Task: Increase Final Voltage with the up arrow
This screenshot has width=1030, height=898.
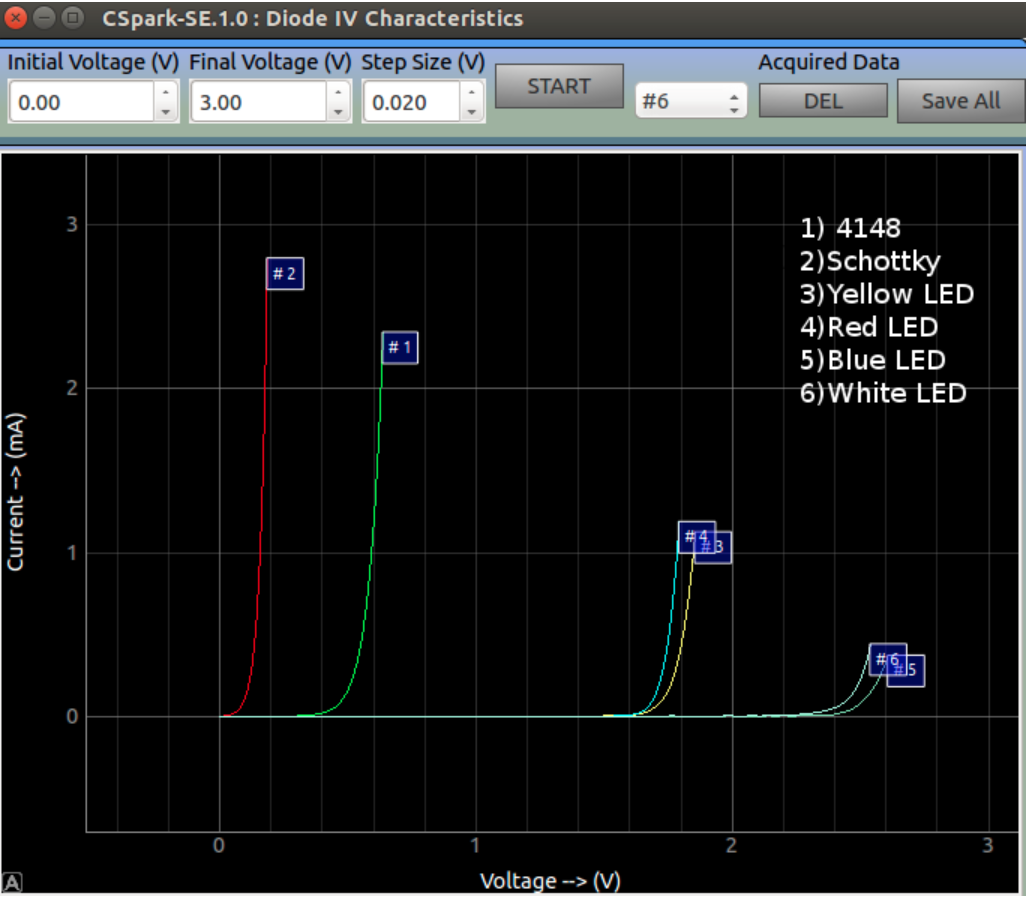Action: [x=338, y=92]
